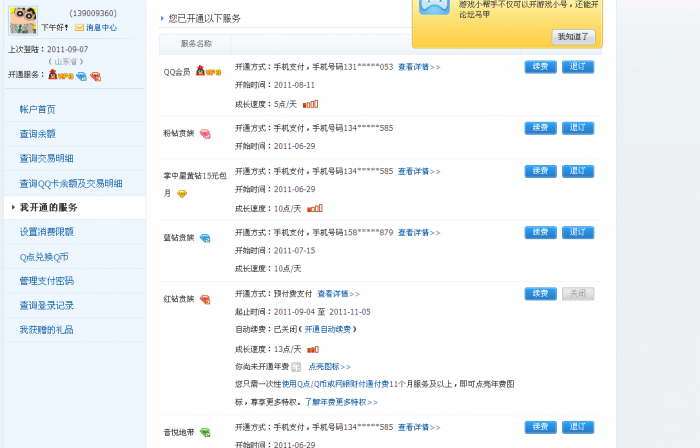Open 设置消费限额 page
The height and width of the screenshot is (448, 700).
coord(46,232)
